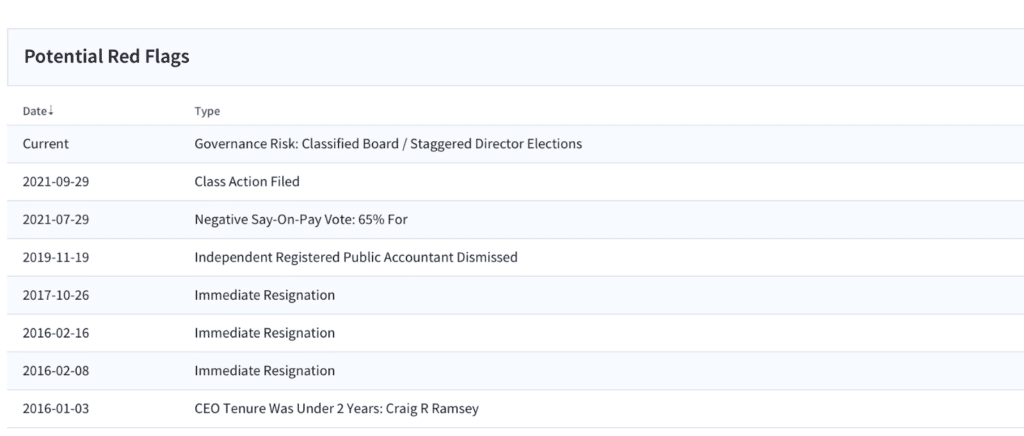This screenshot has height=436, width=1024.
Task: Select the 2016-02-16 date cell
Action: (56, 333)
